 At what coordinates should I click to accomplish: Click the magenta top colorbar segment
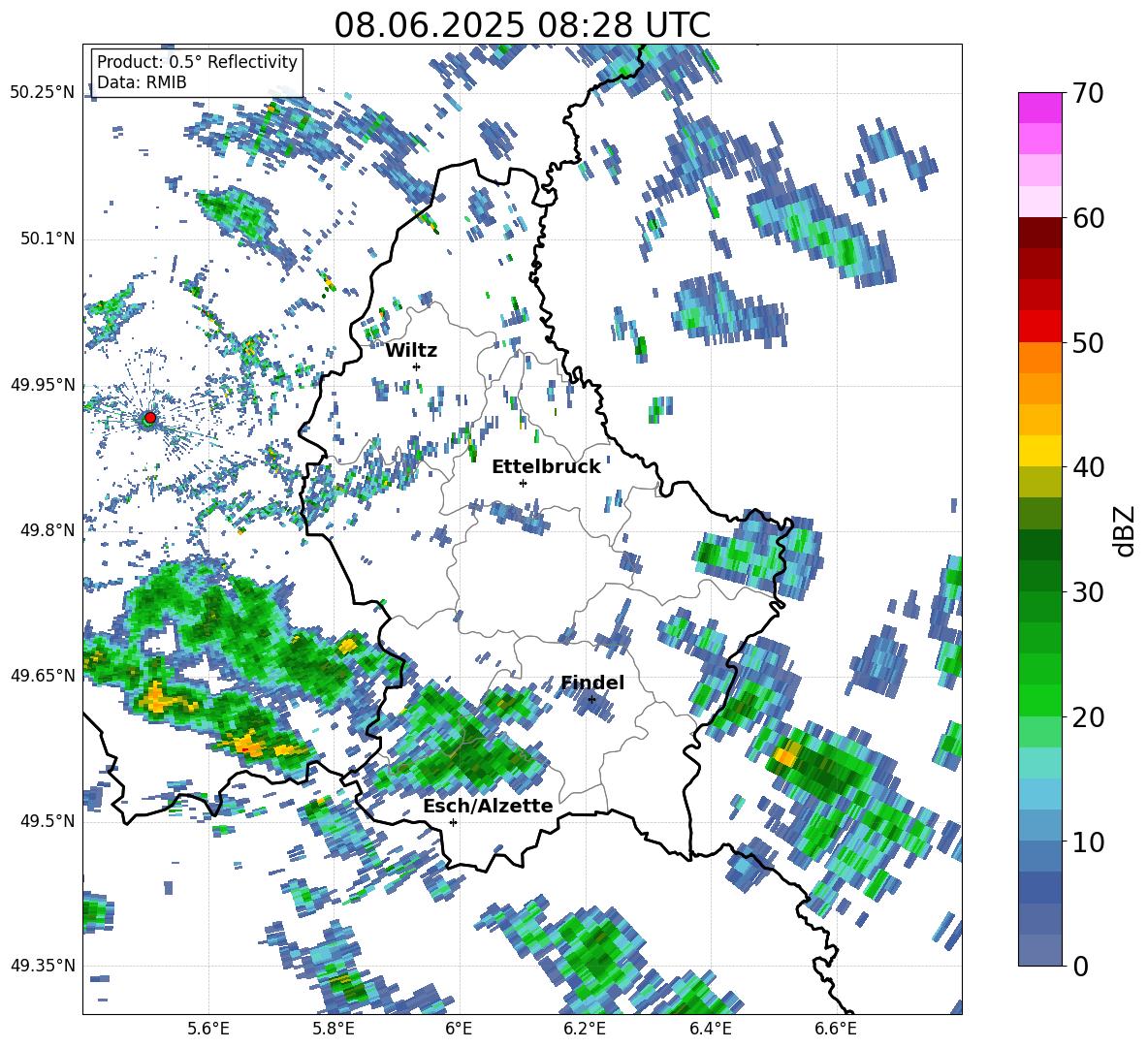pos(1039,108)
